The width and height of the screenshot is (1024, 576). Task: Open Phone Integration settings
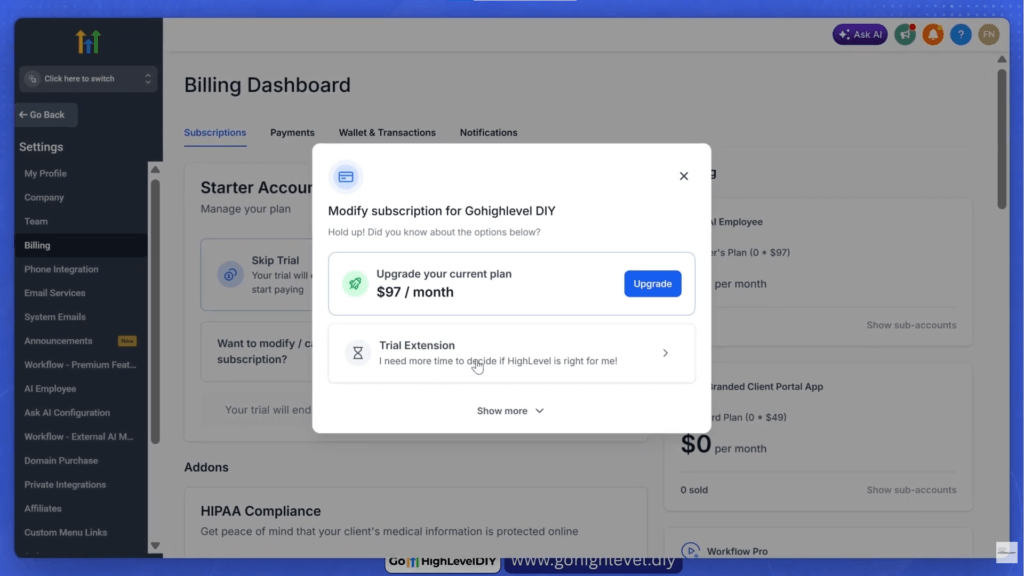(61, 269)
